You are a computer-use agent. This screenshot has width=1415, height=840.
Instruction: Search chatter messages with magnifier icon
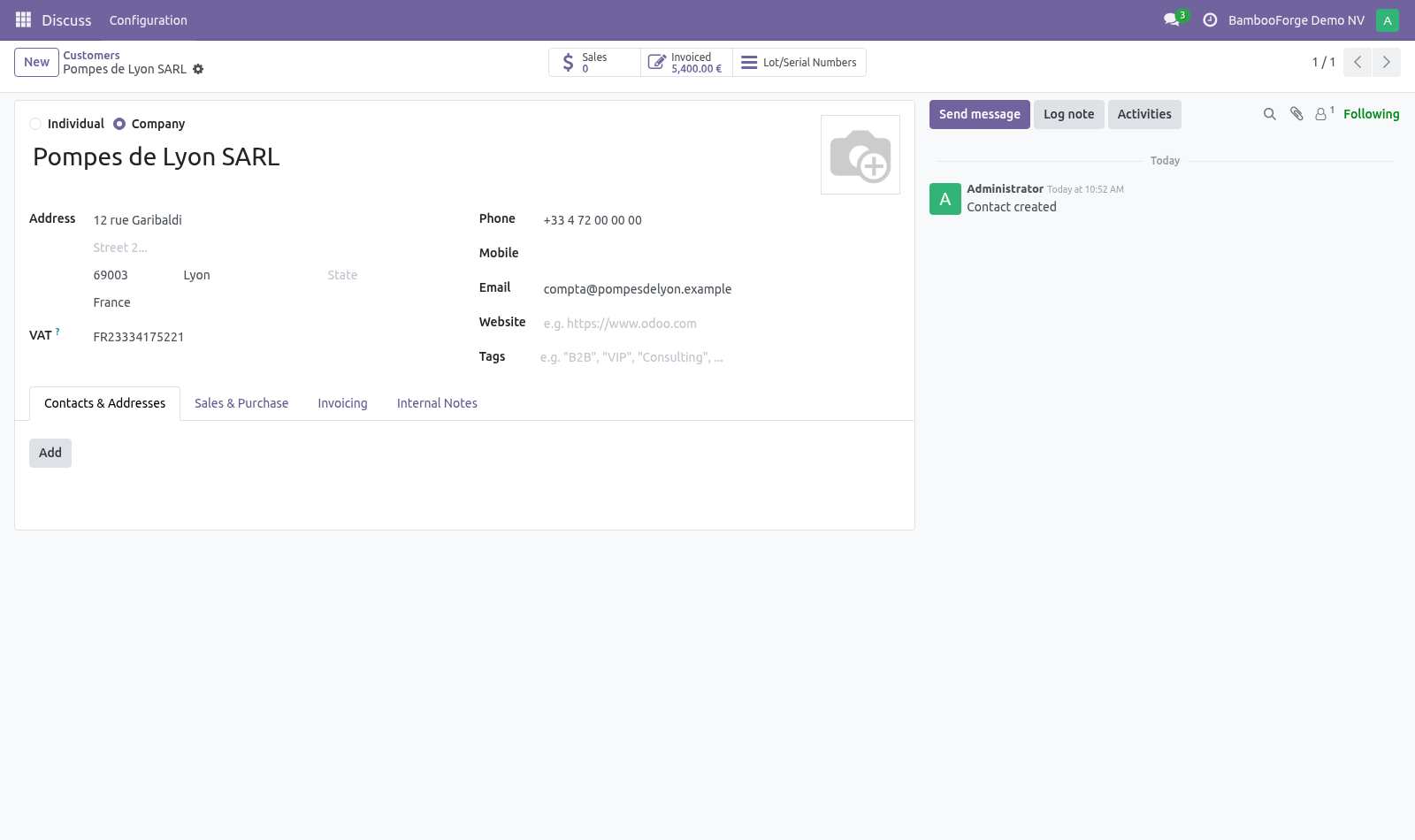(x=1270, y=114)
